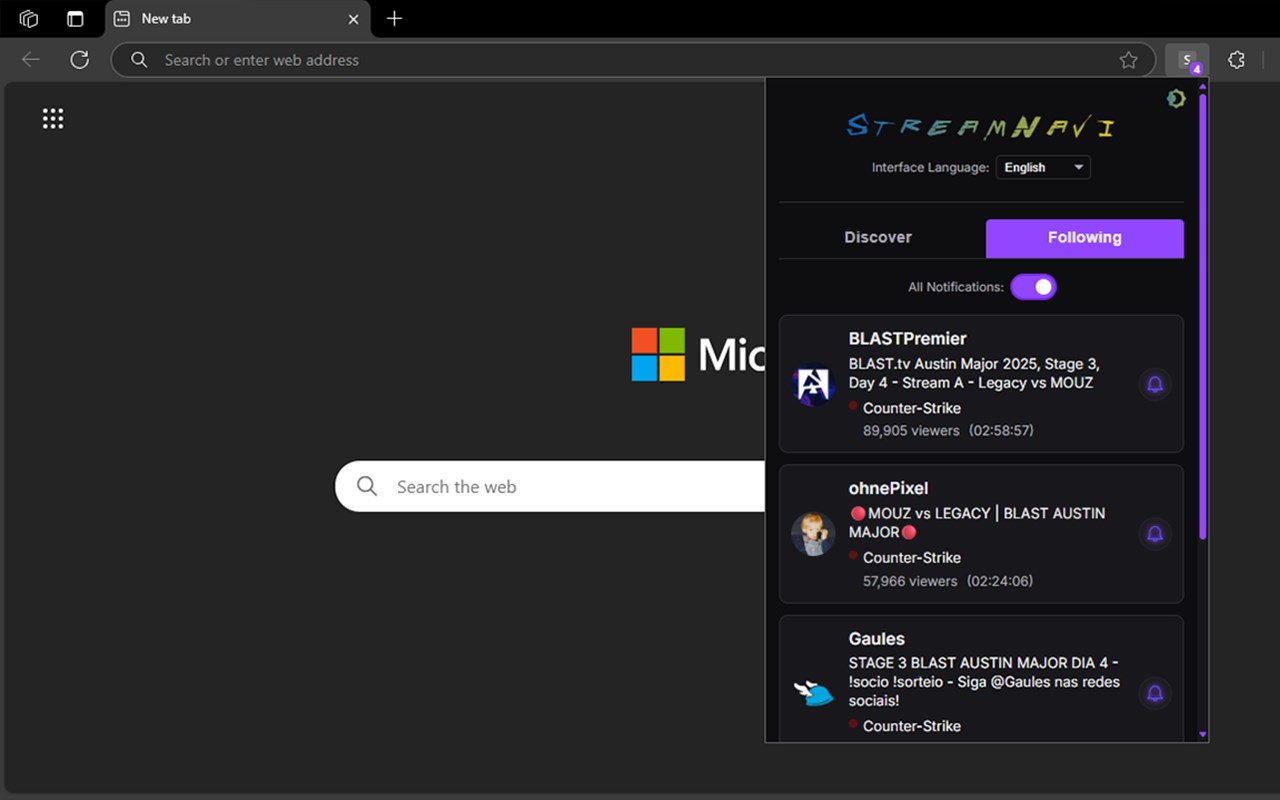1280x800 pixels.
Task: Click the STAGE 3 BLAST AUSTIN MAJOR DIA 4 title
Action: click(984, 682)
